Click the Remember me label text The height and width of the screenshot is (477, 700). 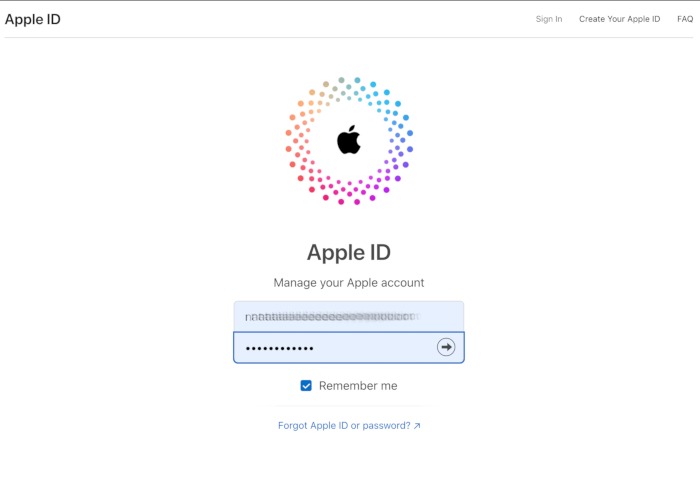pos(358,386)
